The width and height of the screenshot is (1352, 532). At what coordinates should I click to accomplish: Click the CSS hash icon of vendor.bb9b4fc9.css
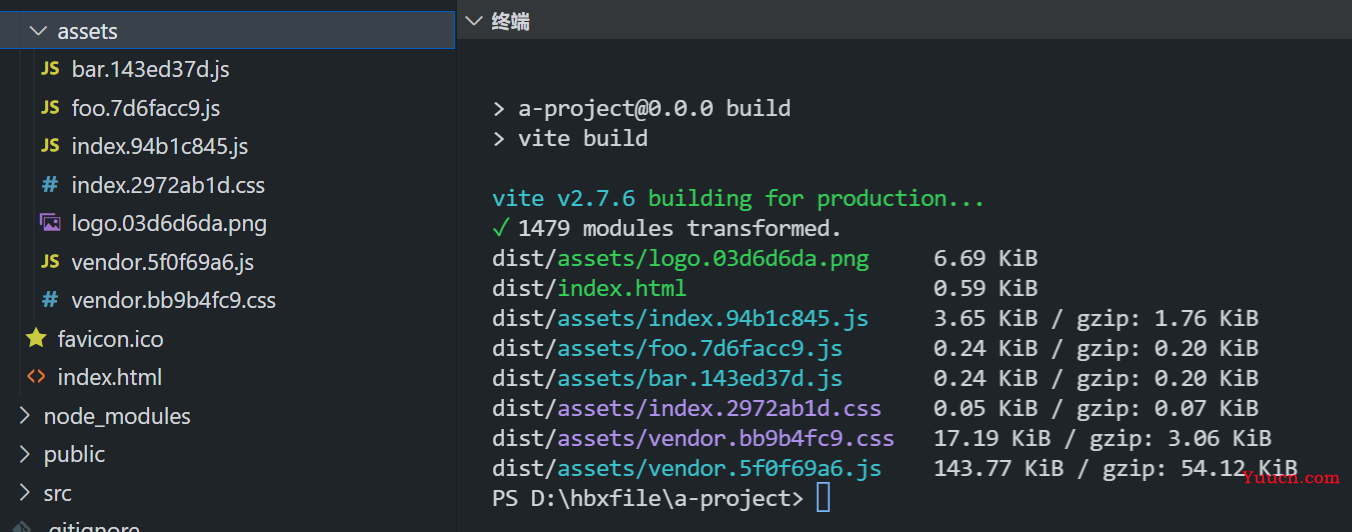pos(50,300)
